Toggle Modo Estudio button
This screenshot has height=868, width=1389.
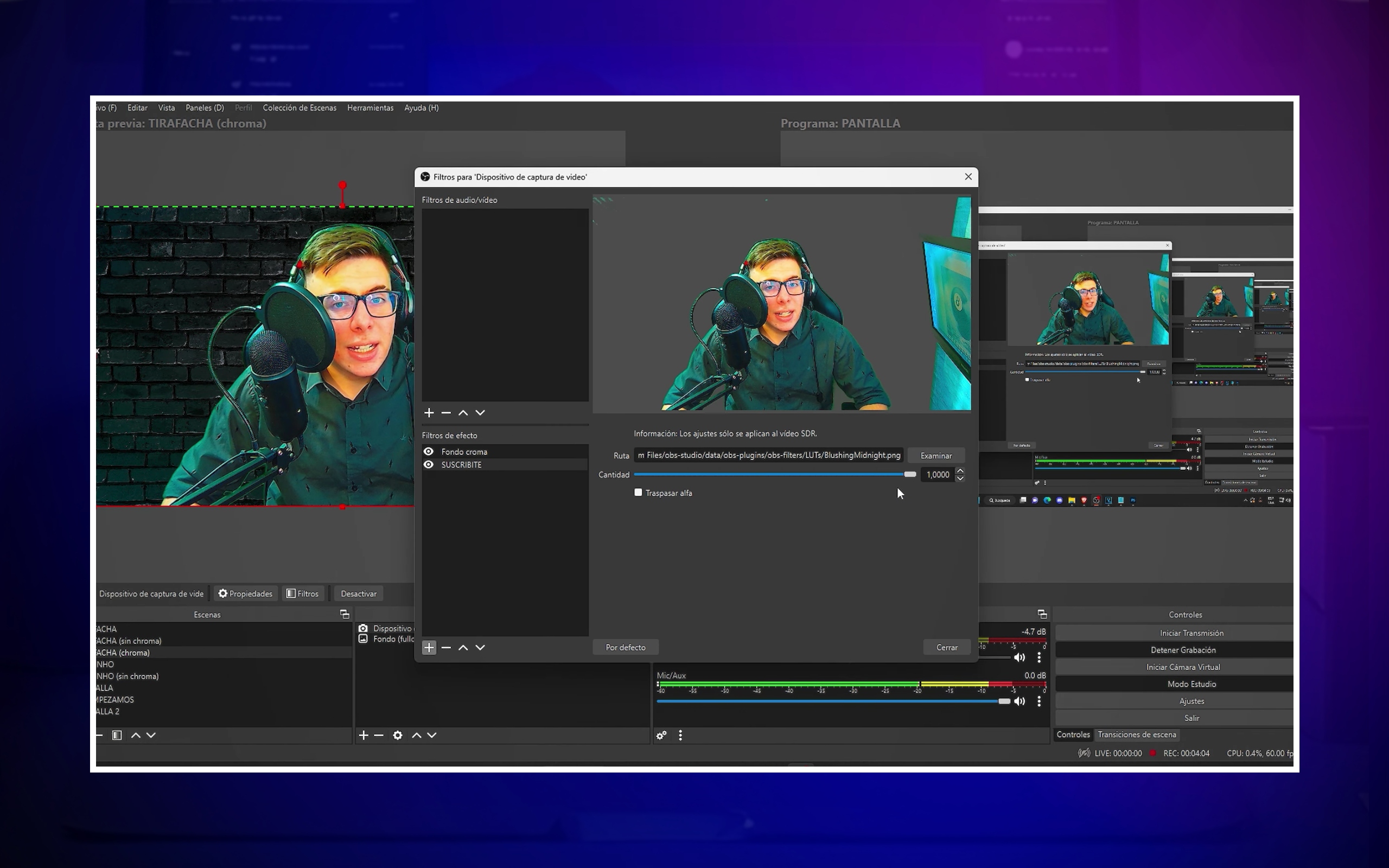(x=1174, y=684)
